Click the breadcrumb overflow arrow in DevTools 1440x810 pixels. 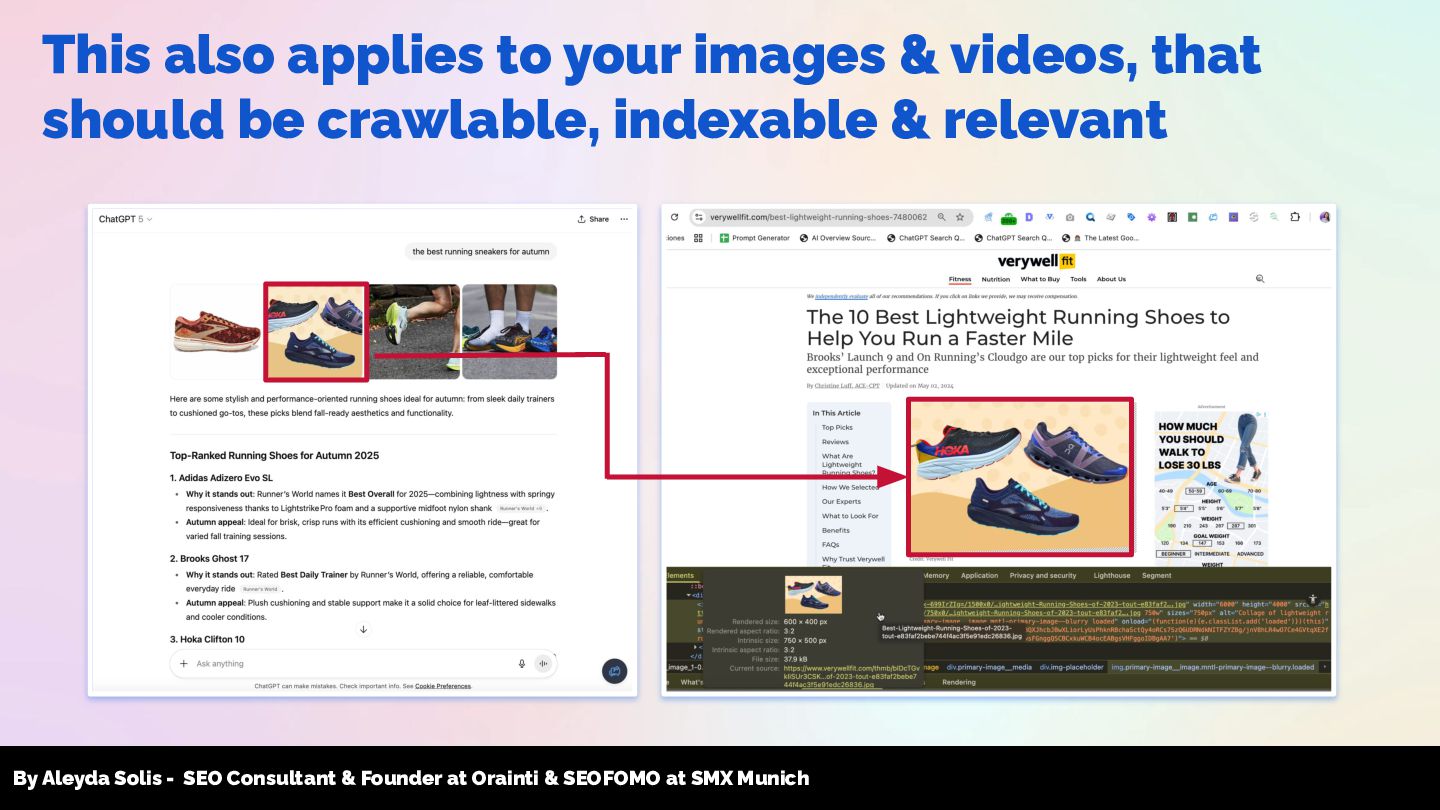click(1325, 667)
